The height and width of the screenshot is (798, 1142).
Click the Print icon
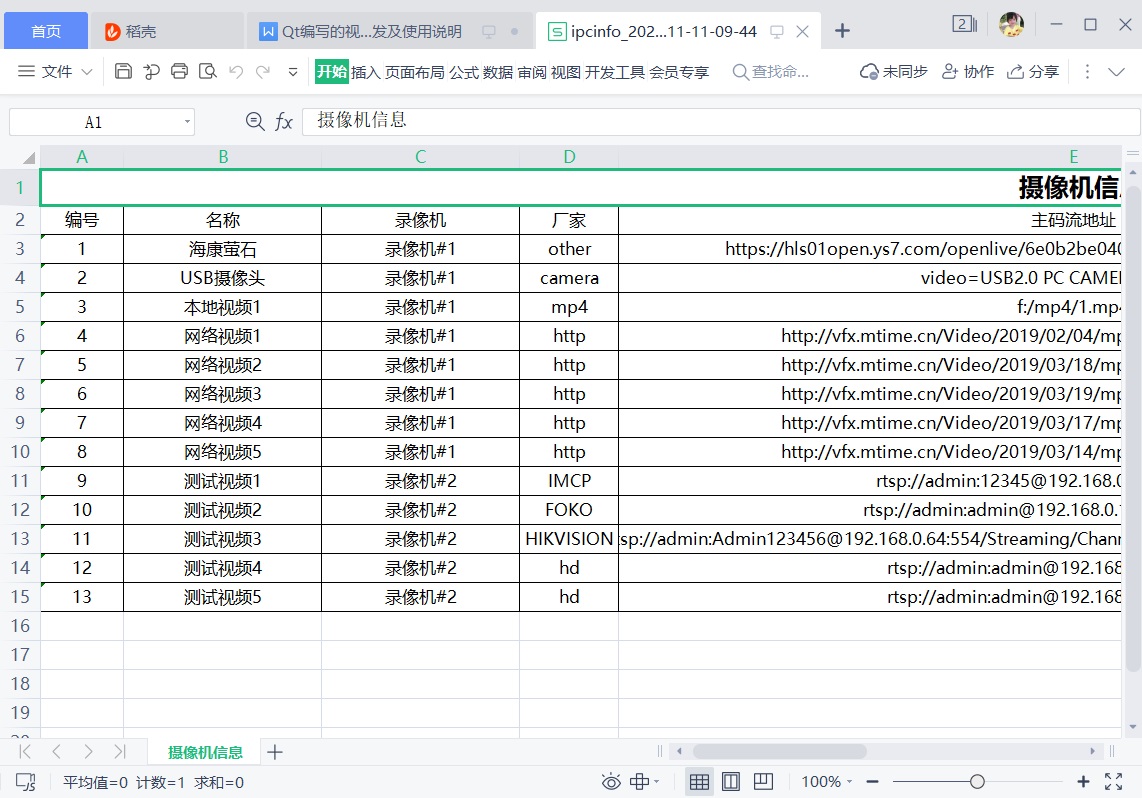(180, 71)
